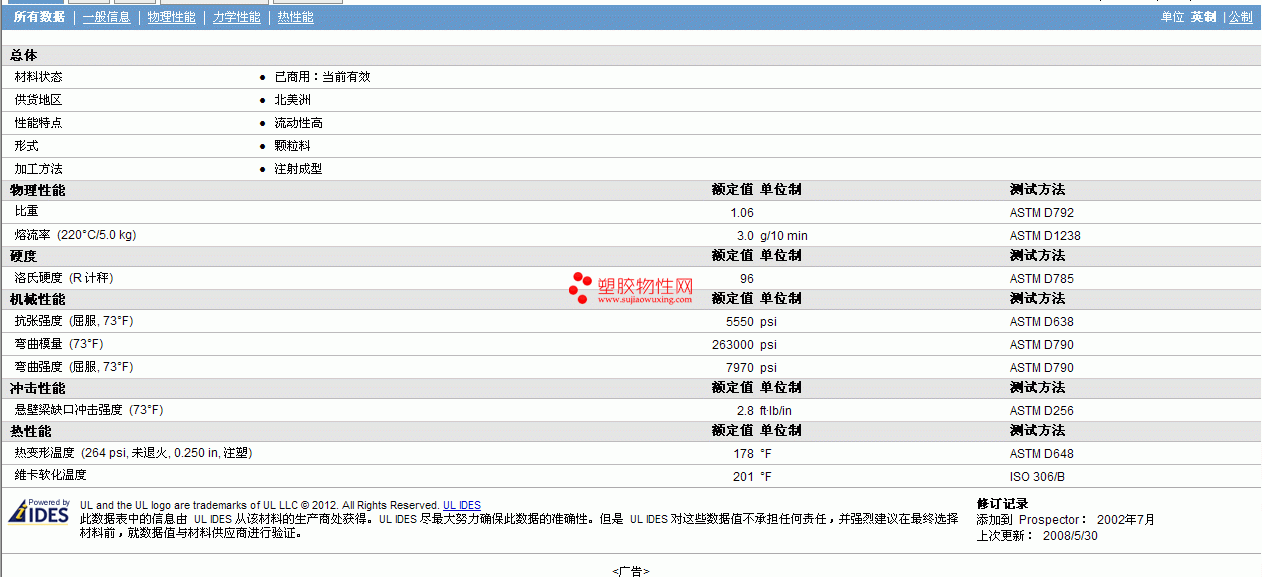Click the 加工方法 row label
Viewport: 1262px width, 577px height.
point(39,169)
